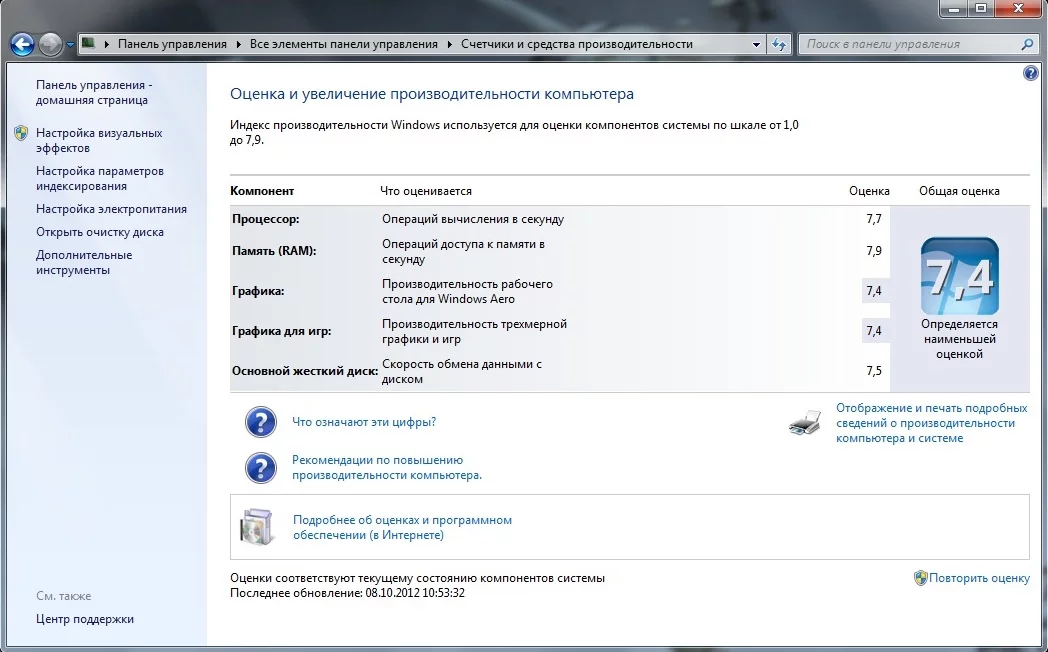Select the Графика: row label
This screenshot has width=1048, height=652.
[258, 291]
